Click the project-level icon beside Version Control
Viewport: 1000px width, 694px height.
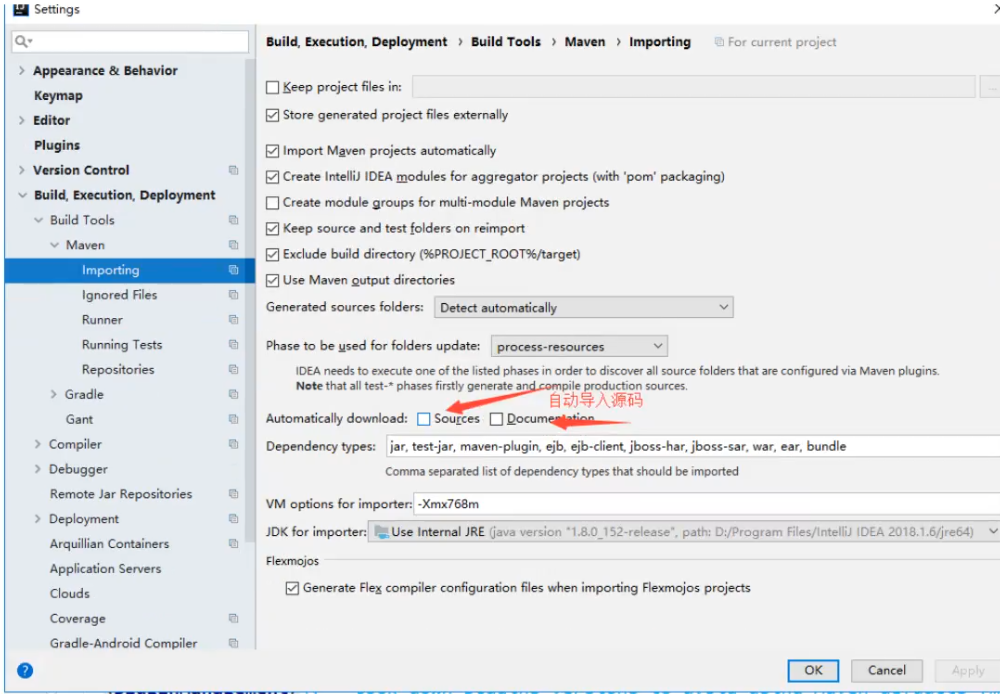[x=233, y=170]
